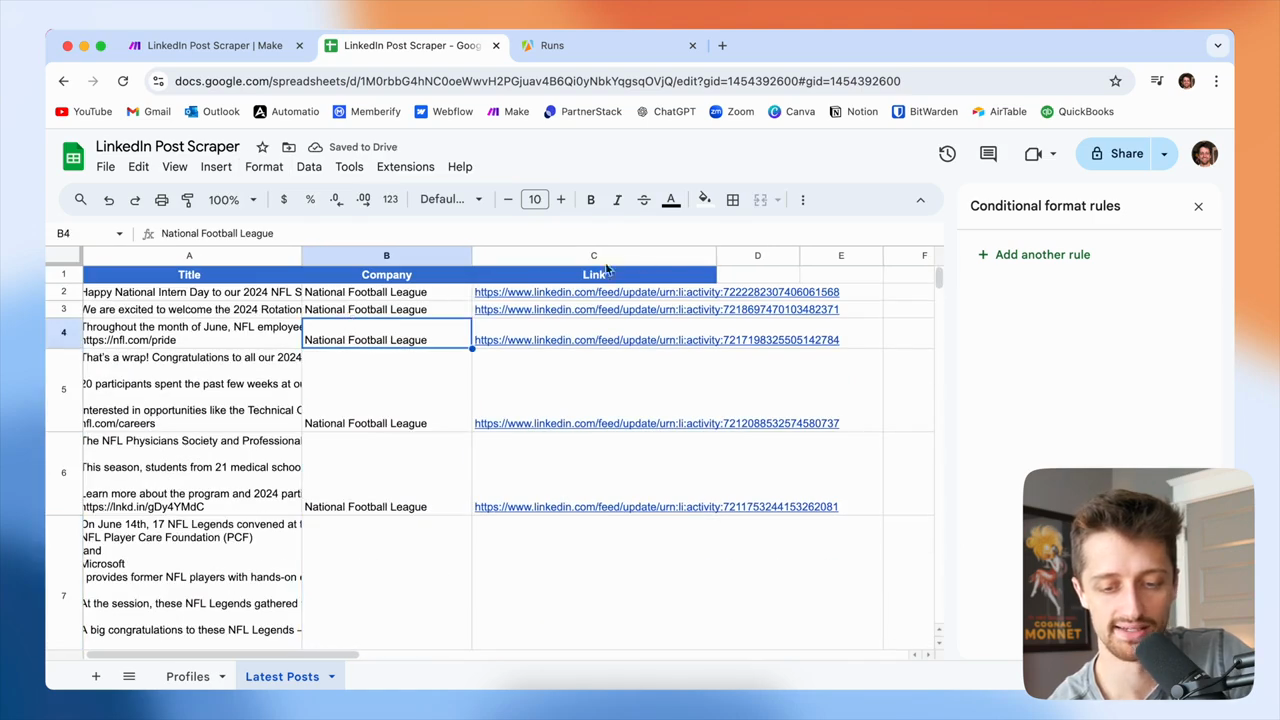Select the column D header
This screenshot has width=1280, height=720.
pyautogui.click(x=757, y=256)
